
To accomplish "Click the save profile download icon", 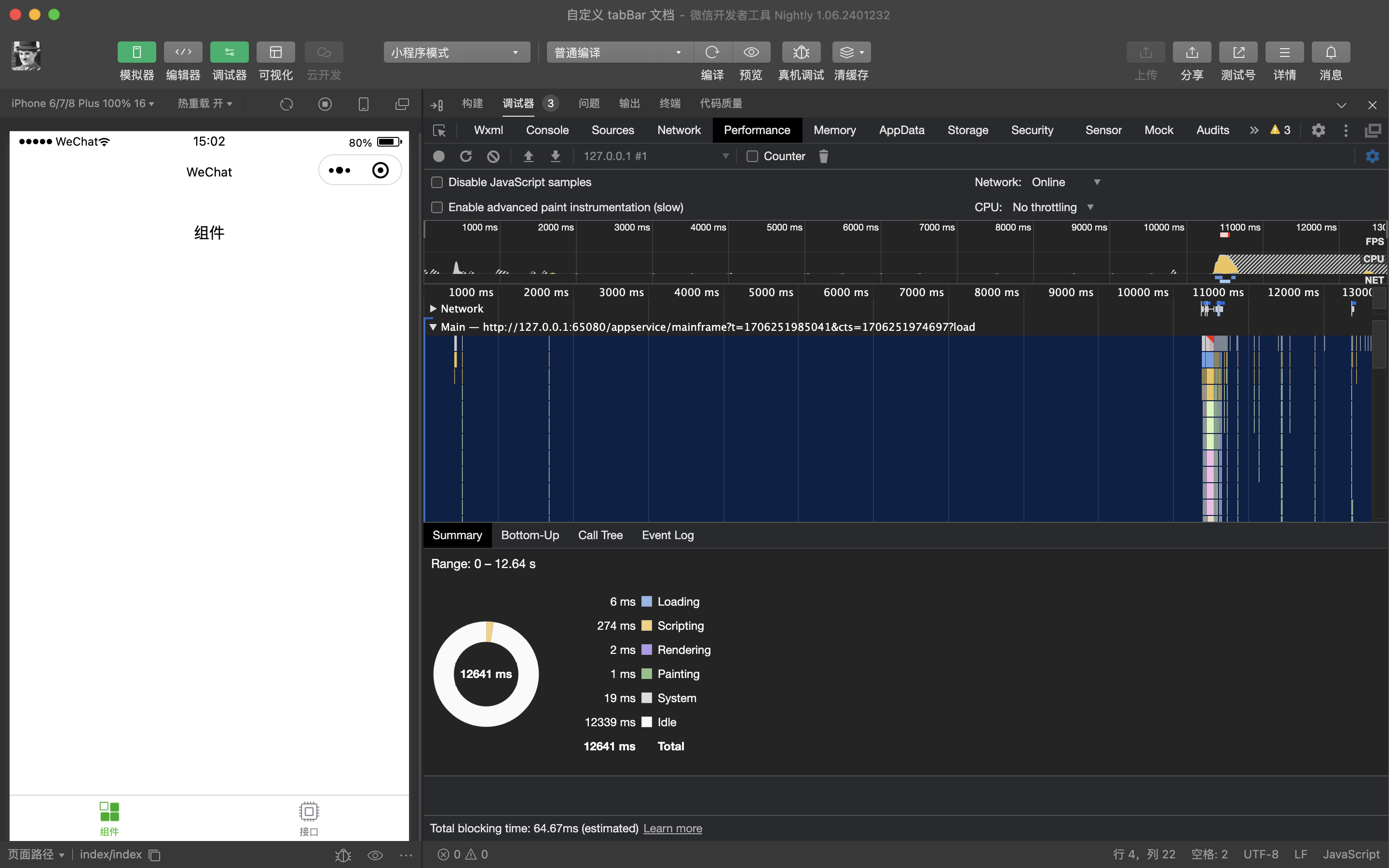I will pos(555,156).
